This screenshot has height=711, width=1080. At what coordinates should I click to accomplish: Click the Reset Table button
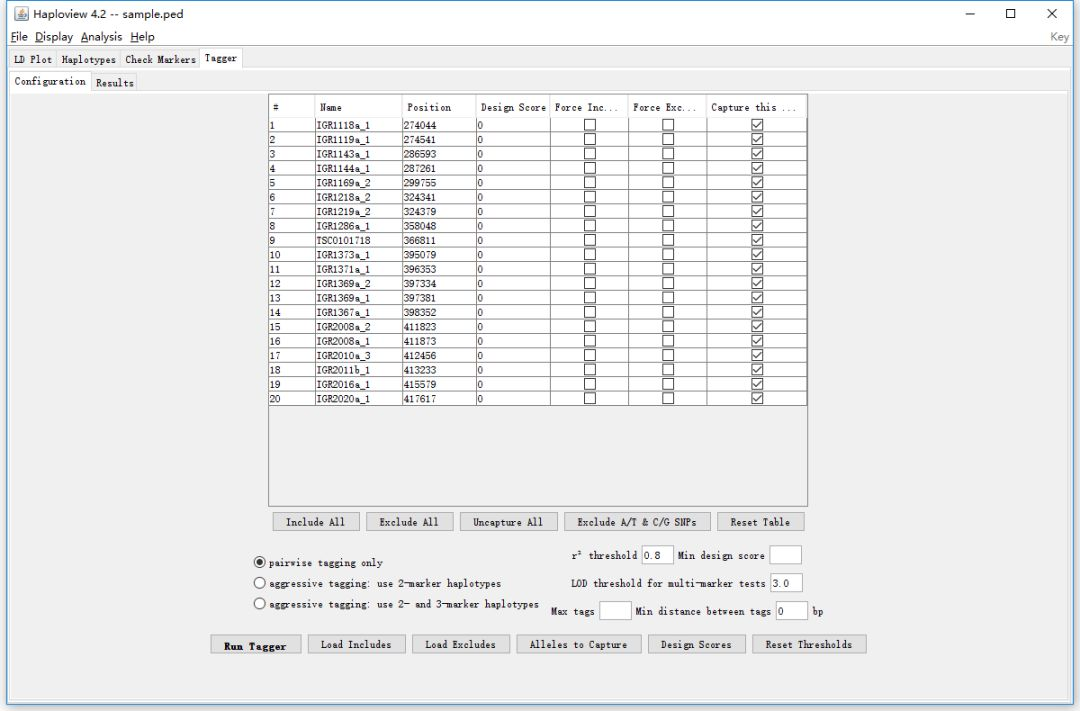pos(760,522)
